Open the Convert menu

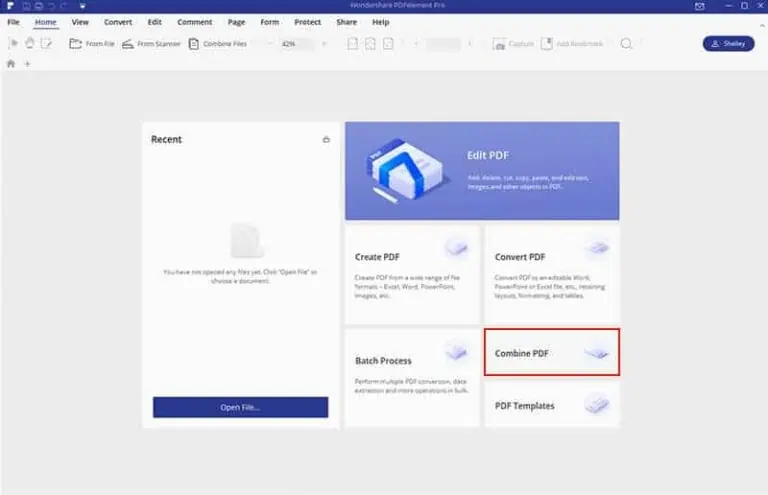pos(118,22)
